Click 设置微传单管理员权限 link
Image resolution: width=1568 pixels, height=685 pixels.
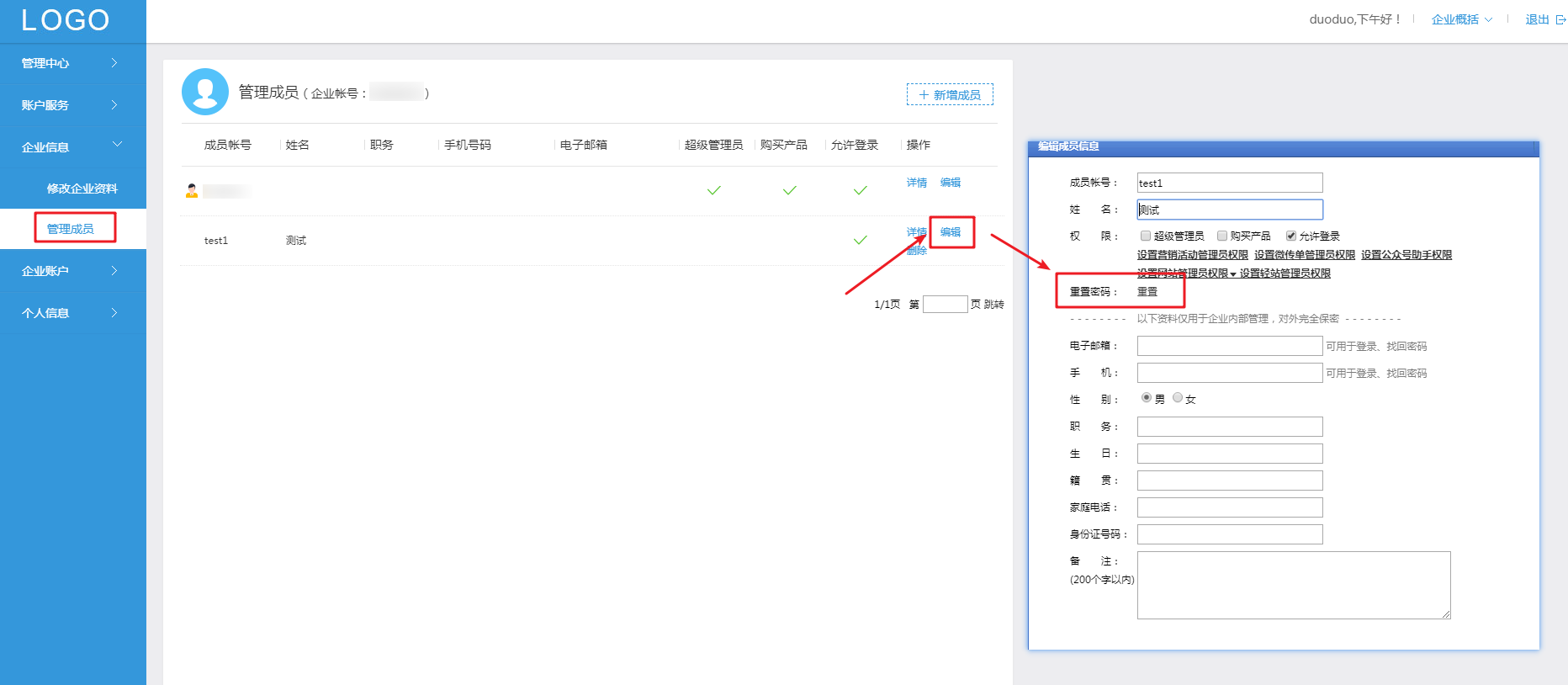(x=1305, y=255)
